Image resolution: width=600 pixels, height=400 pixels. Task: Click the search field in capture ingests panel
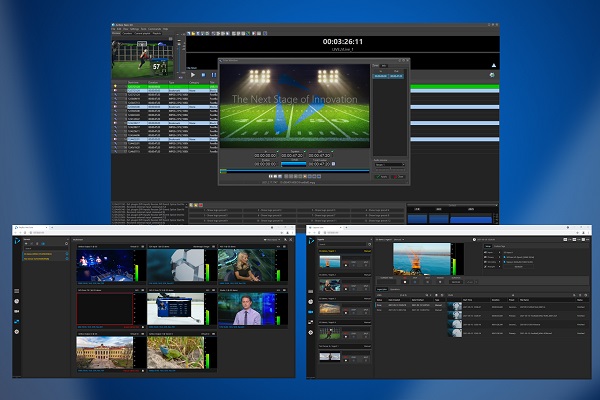click(x=342, y=244)
